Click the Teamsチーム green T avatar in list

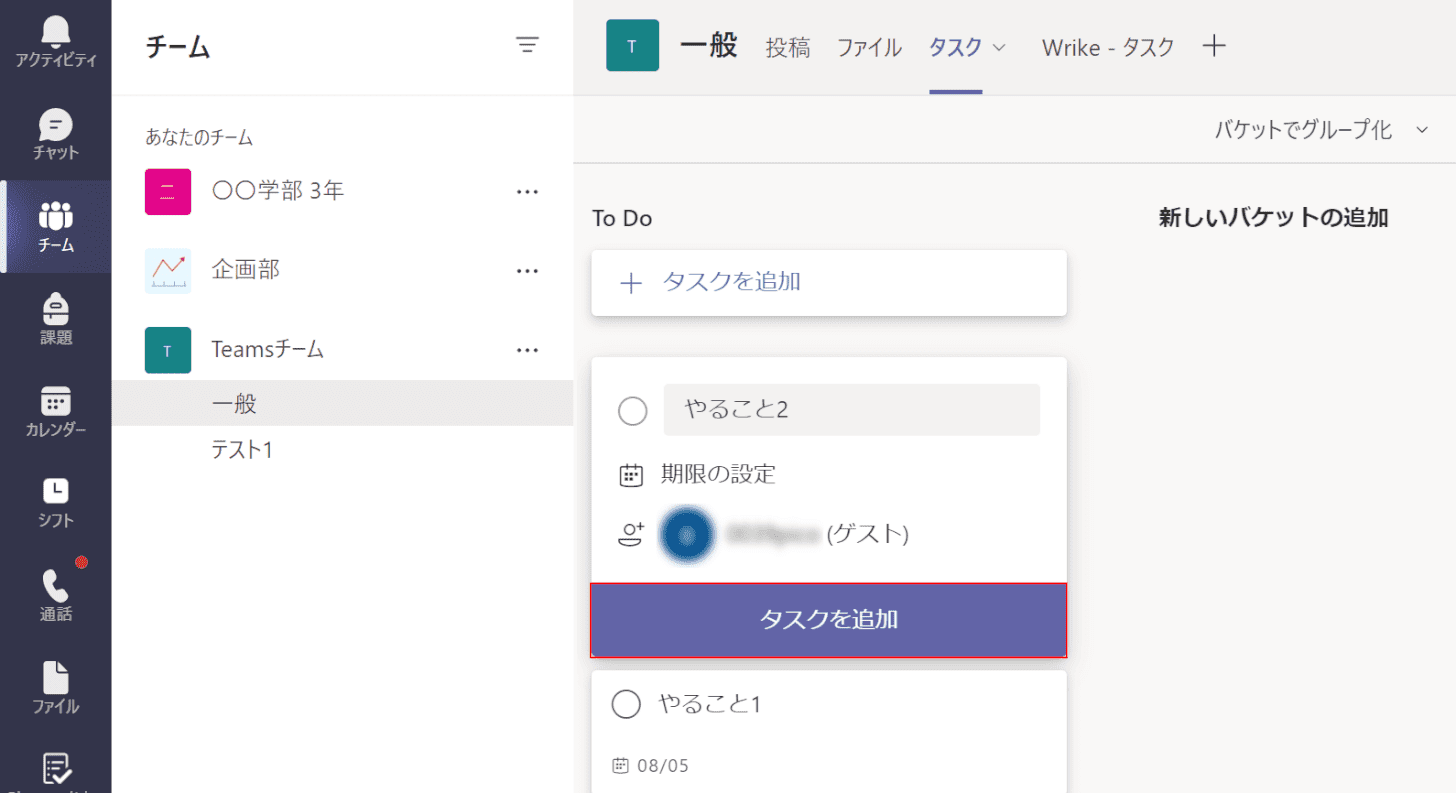point(168,350)
